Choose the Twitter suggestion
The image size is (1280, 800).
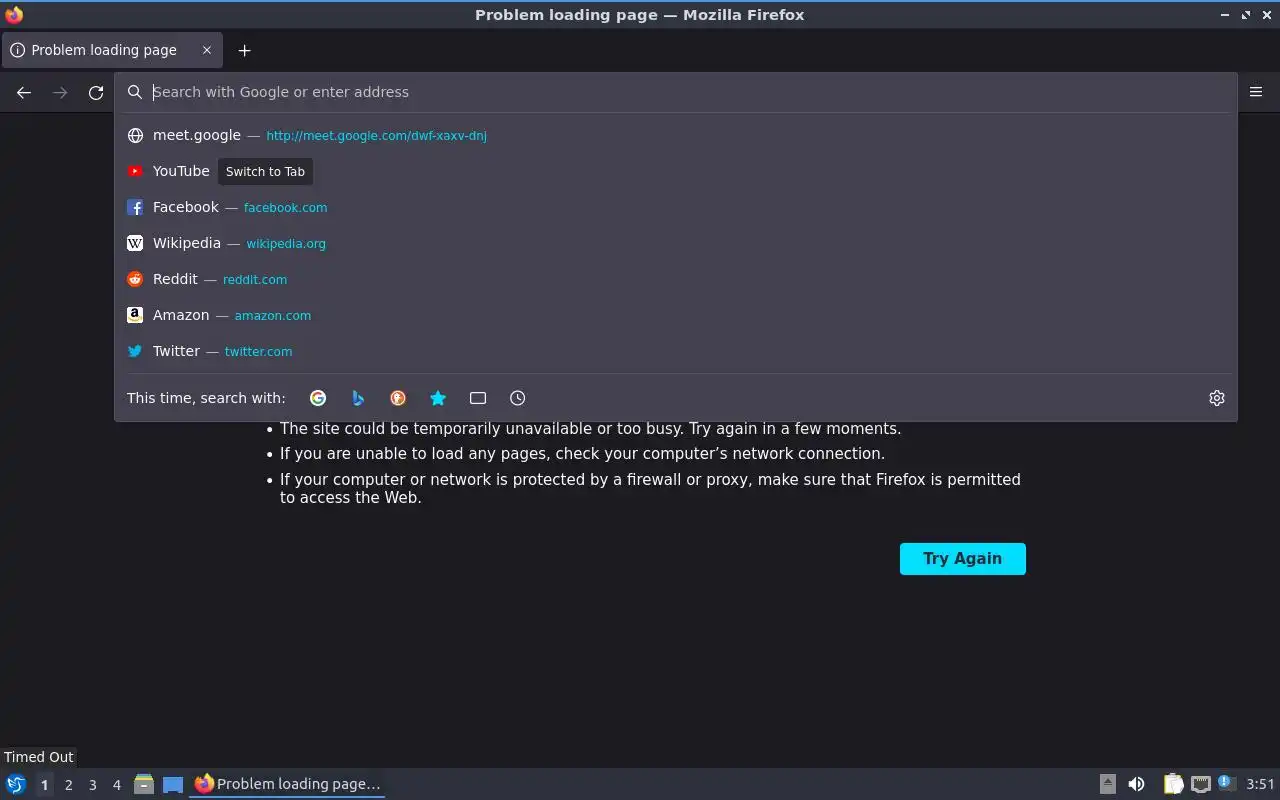pos(676,351)
